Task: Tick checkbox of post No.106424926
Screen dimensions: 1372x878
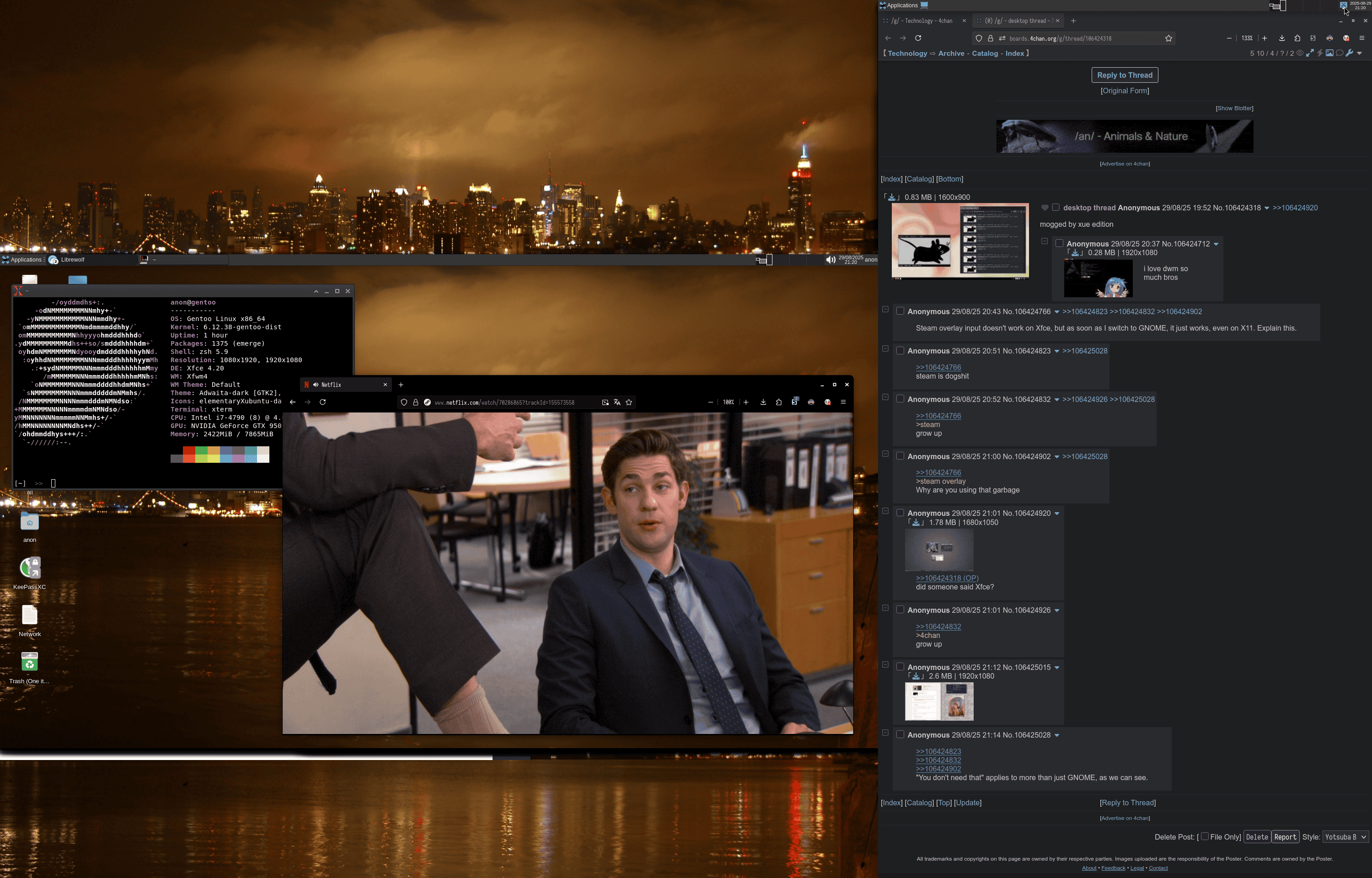Action: 900,610
